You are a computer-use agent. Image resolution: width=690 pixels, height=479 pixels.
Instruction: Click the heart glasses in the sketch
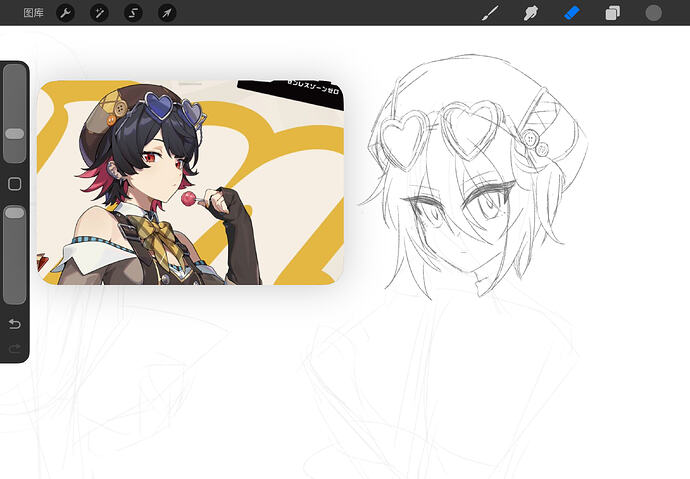[x=440, y=134]
